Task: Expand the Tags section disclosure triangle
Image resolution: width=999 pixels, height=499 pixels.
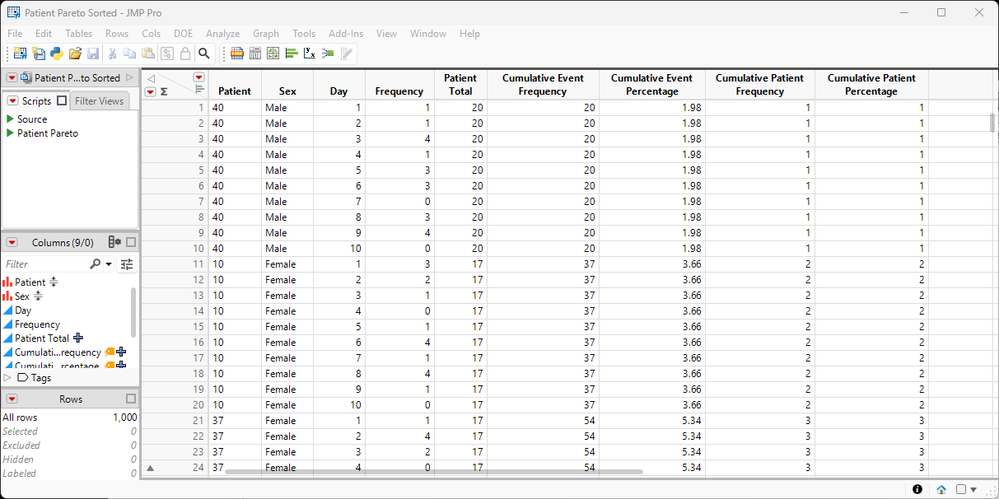Action: pos(7,378)
